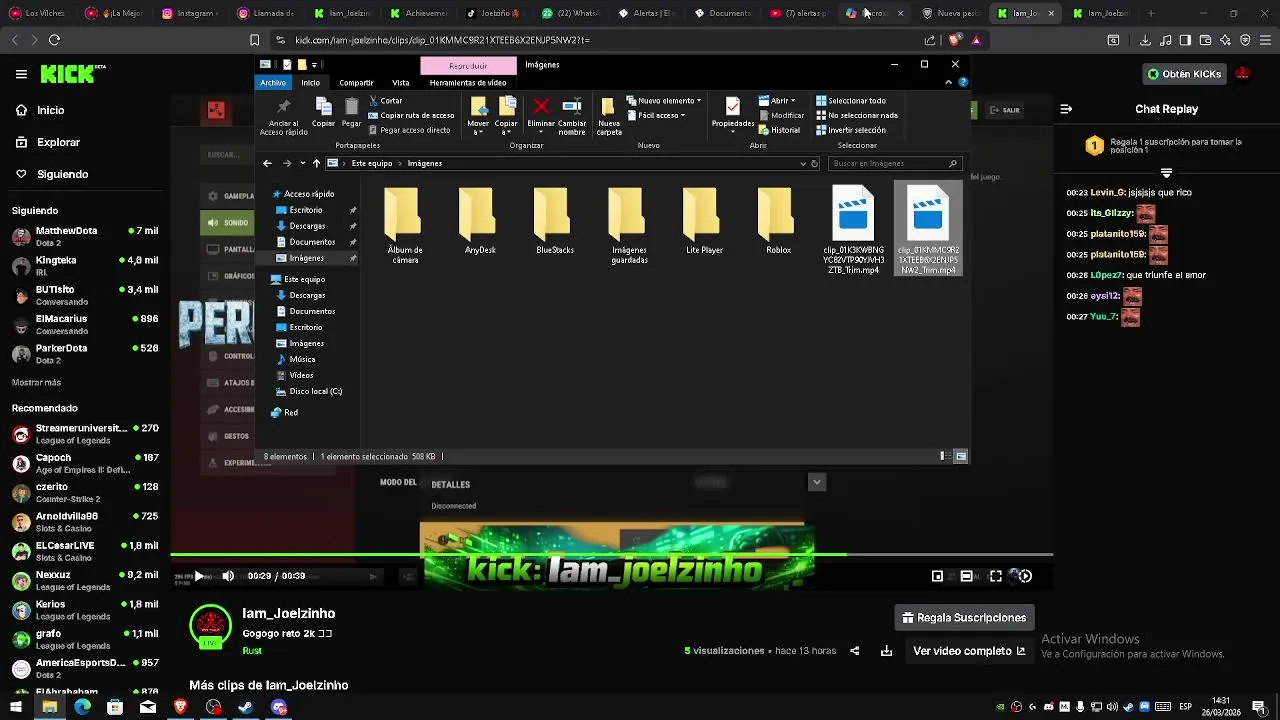Go to Explorar in Kick sidebar
Viewport: 1280px width, 720px height.
[58, 142]
